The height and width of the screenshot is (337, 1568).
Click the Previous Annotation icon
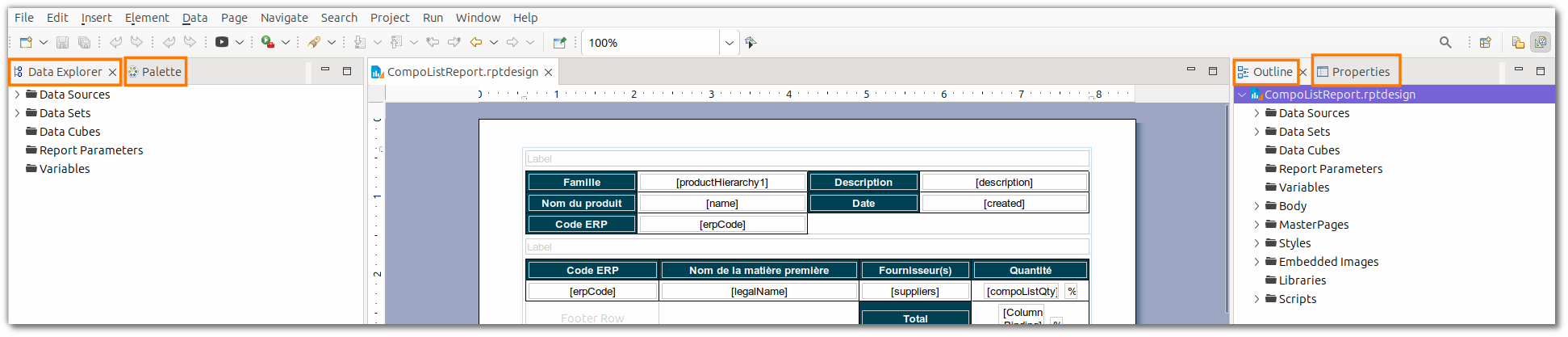click(x=396, y=43)
